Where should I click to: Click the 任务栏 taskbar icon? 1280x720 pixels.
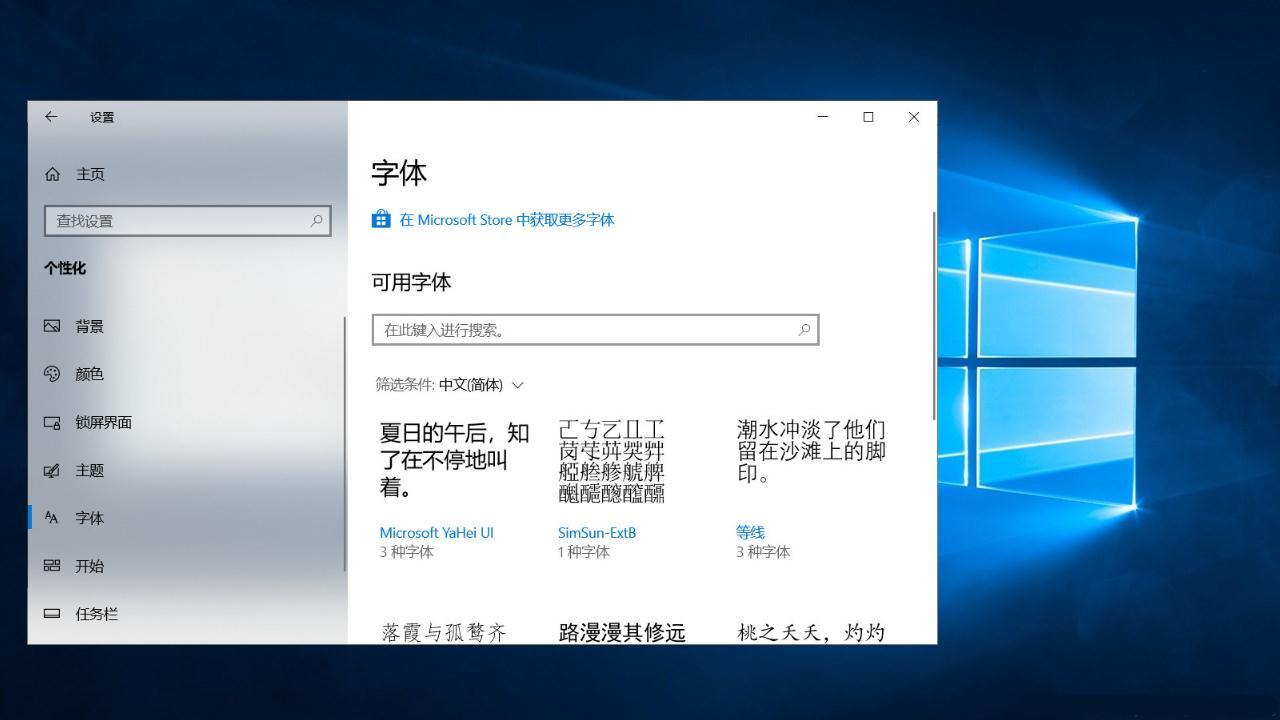tap(53, 614)
